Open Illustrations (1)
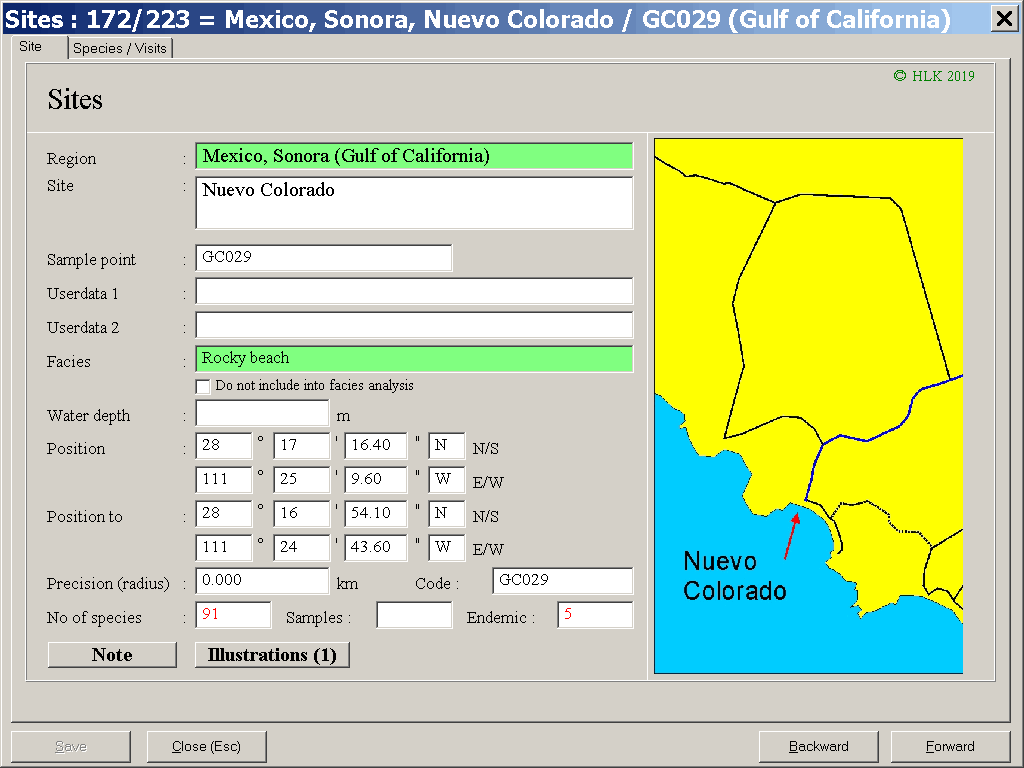 271,655
